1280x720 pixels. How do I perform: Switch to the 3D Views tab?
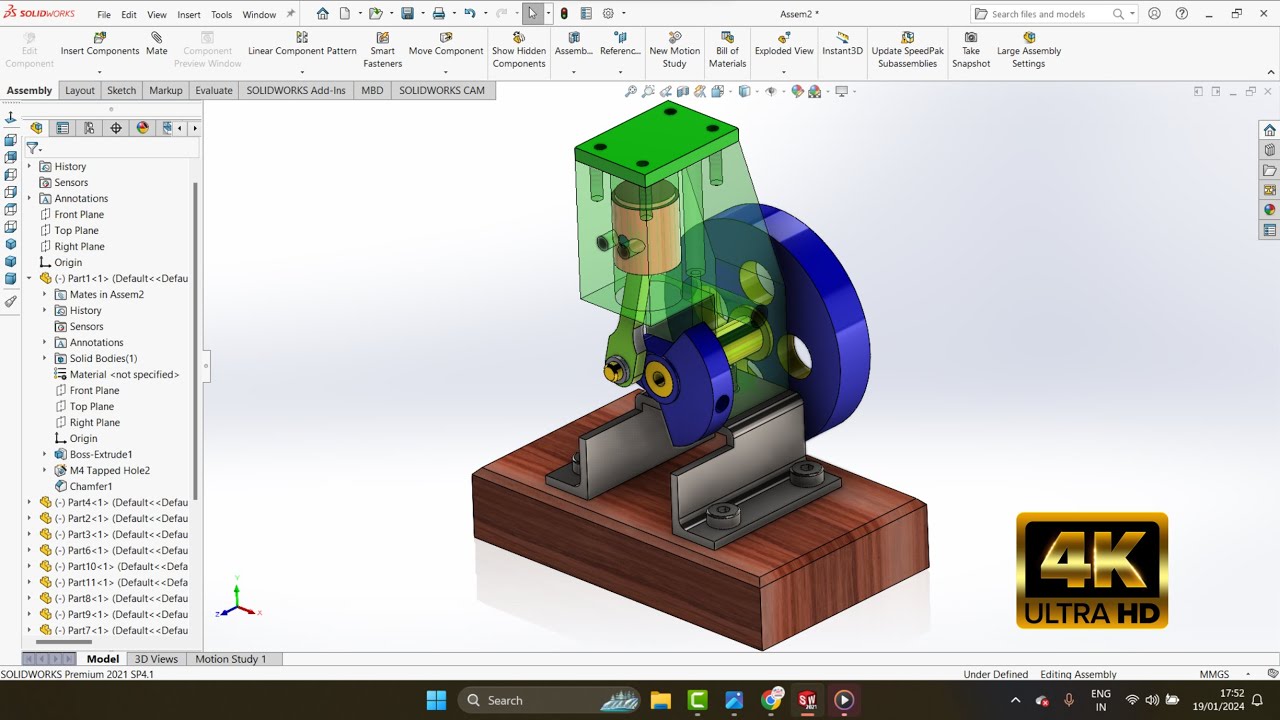(x=156, y=659)
